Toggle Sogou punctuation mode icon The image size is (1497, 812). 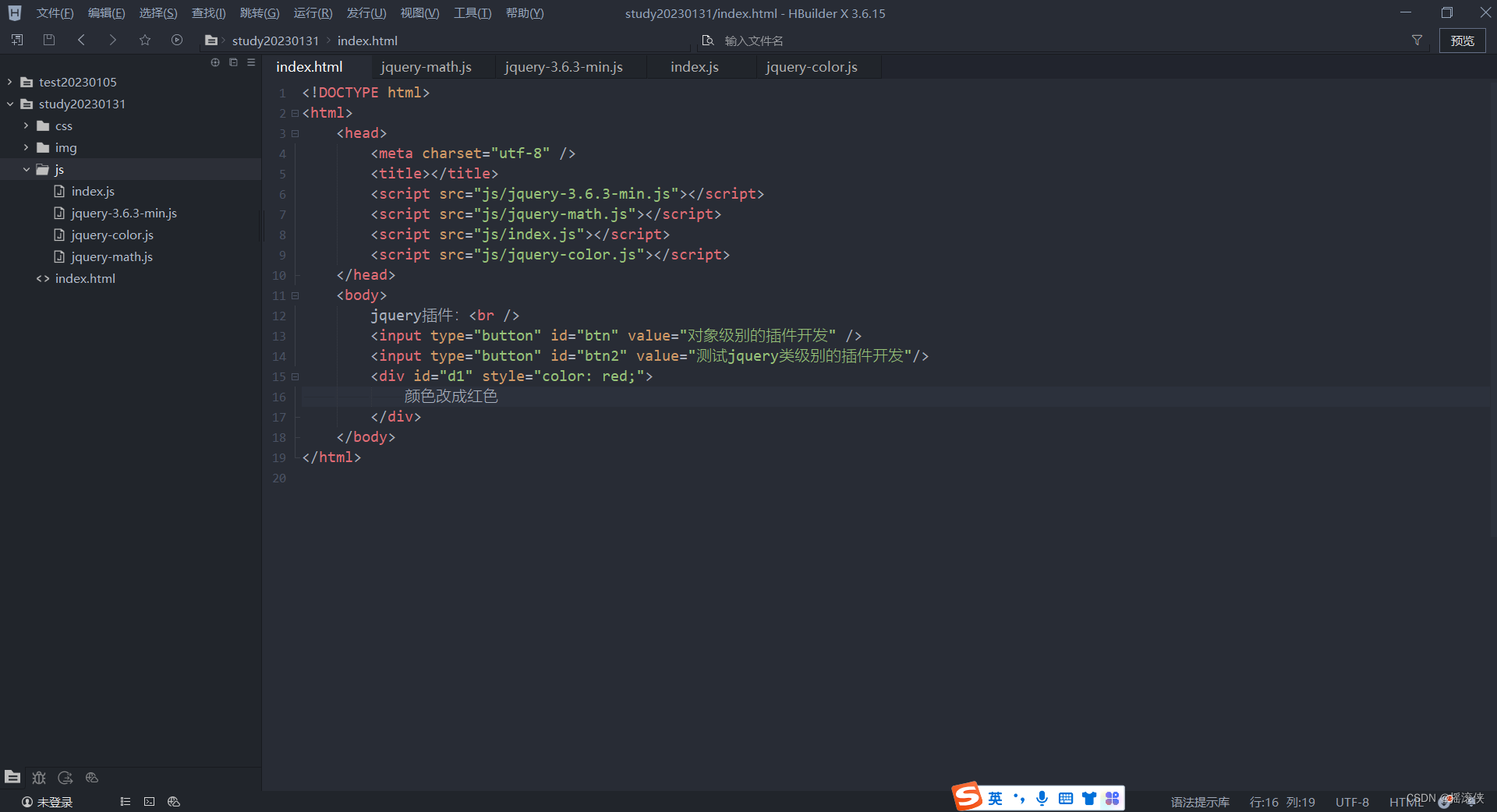click(1019, 798)
